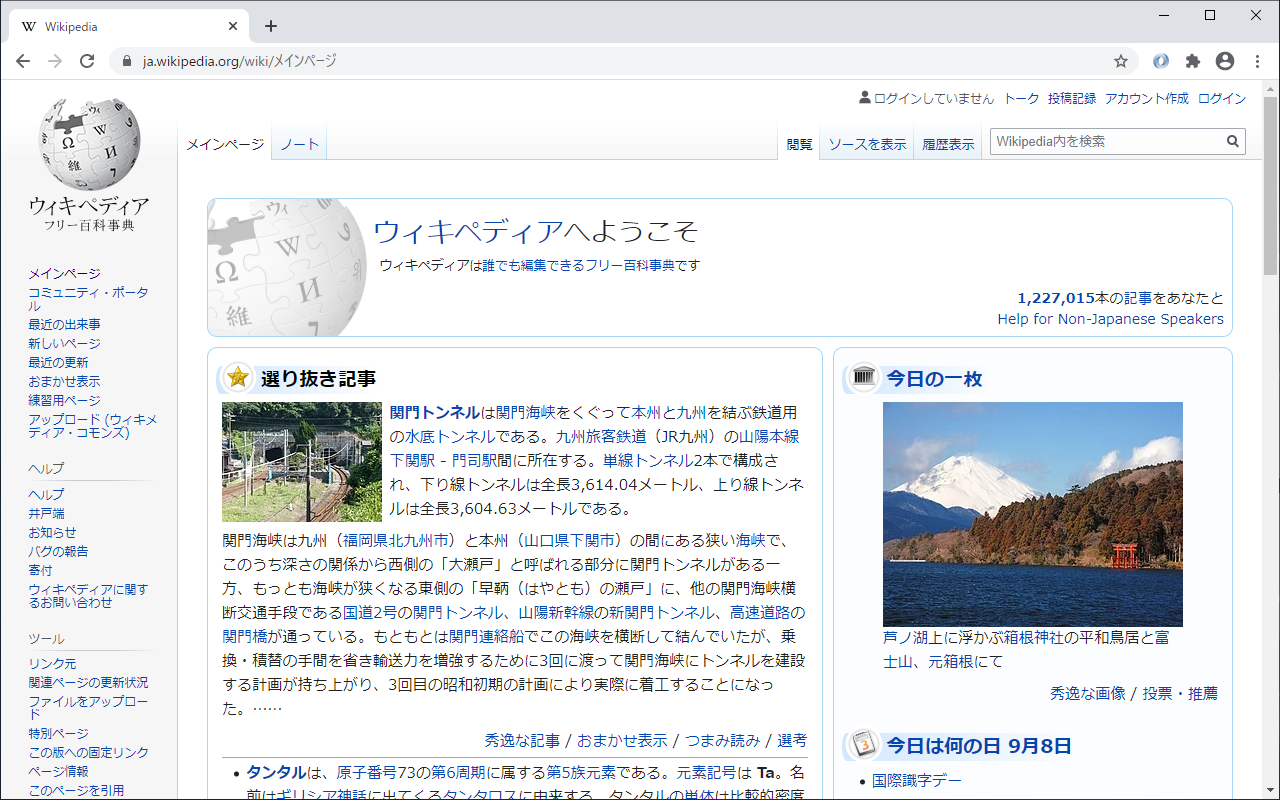
Task: Select the メインページ tab
Action: [225, 144]
